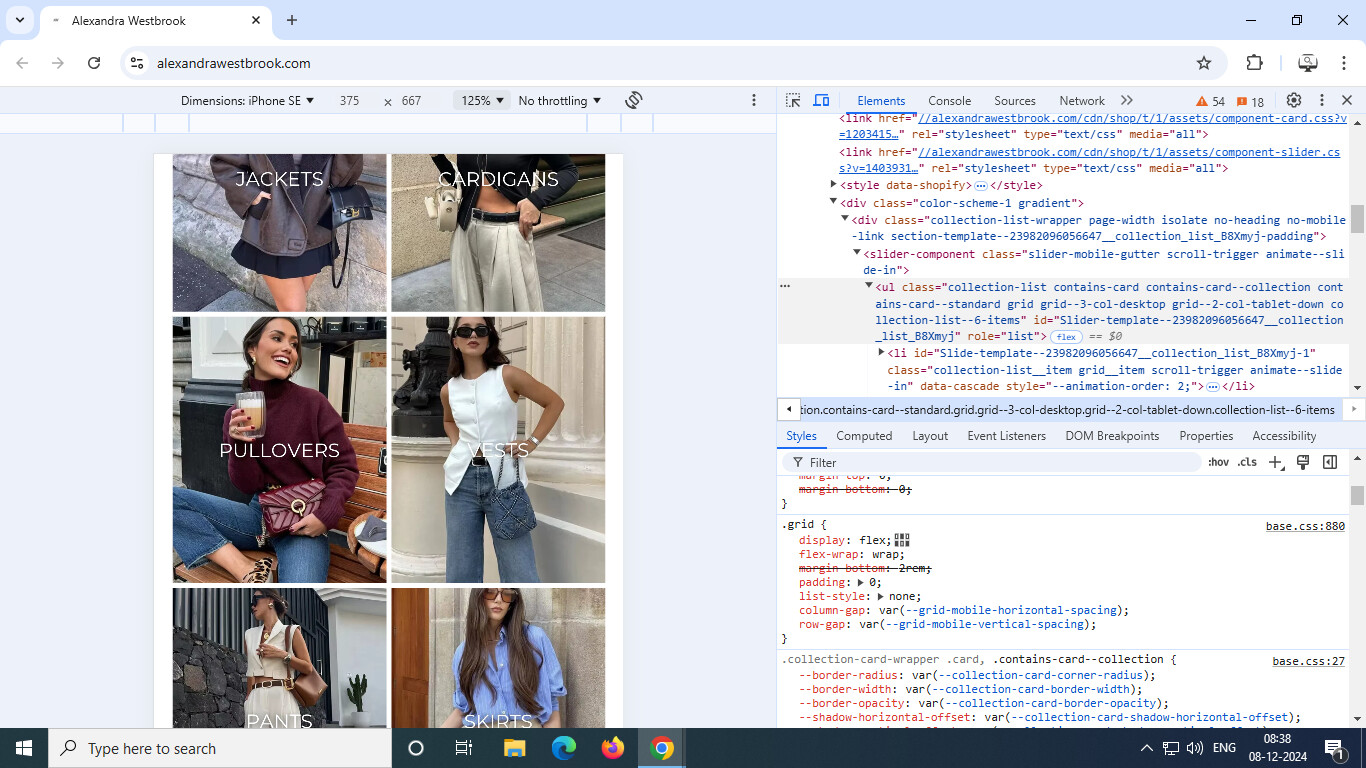This screenshot has height=768, width=1366.
Task: Toggle the :hov element state button
Action: [1218, 462]
